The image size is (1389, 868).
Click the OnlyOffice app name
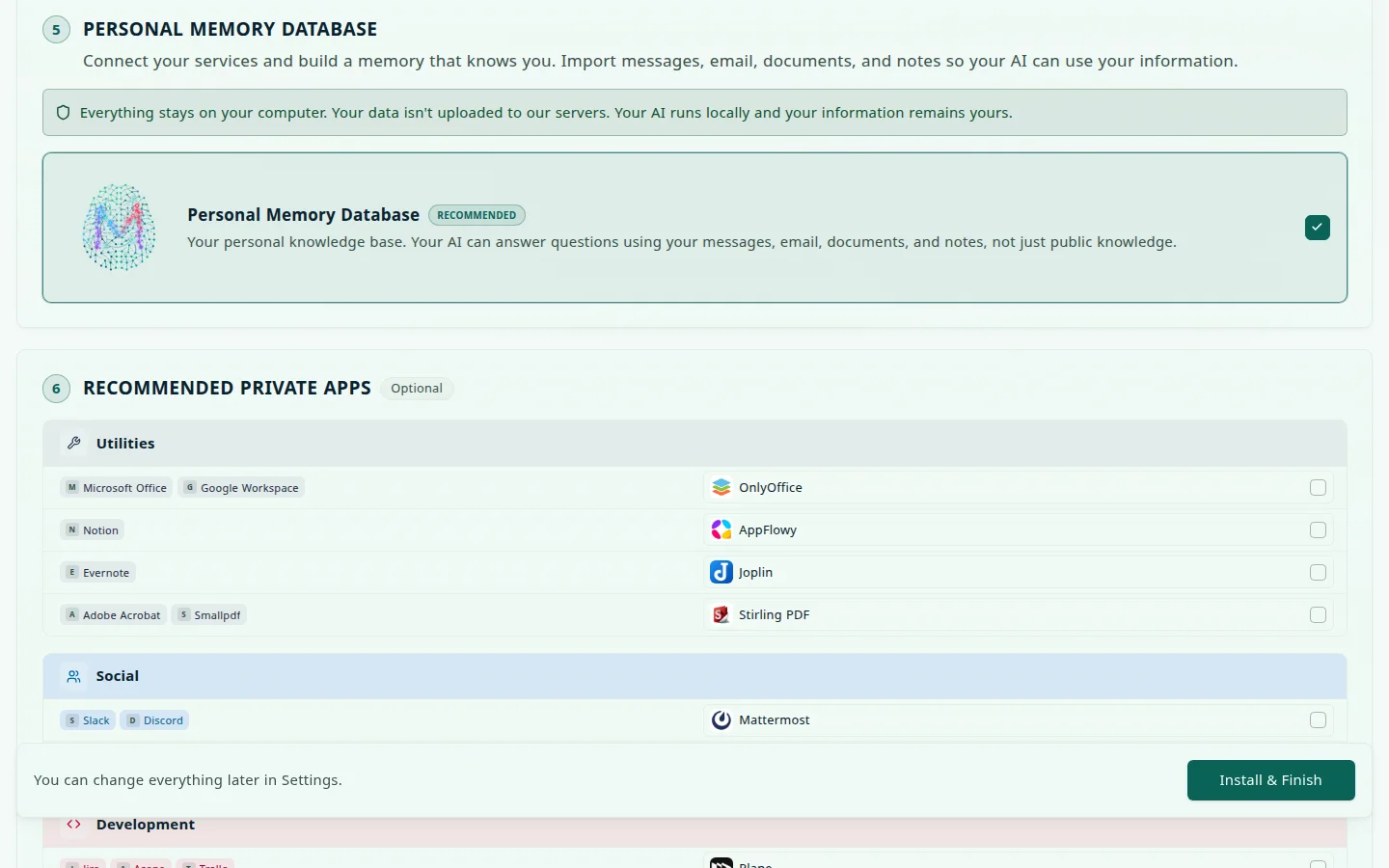(771, 488)
